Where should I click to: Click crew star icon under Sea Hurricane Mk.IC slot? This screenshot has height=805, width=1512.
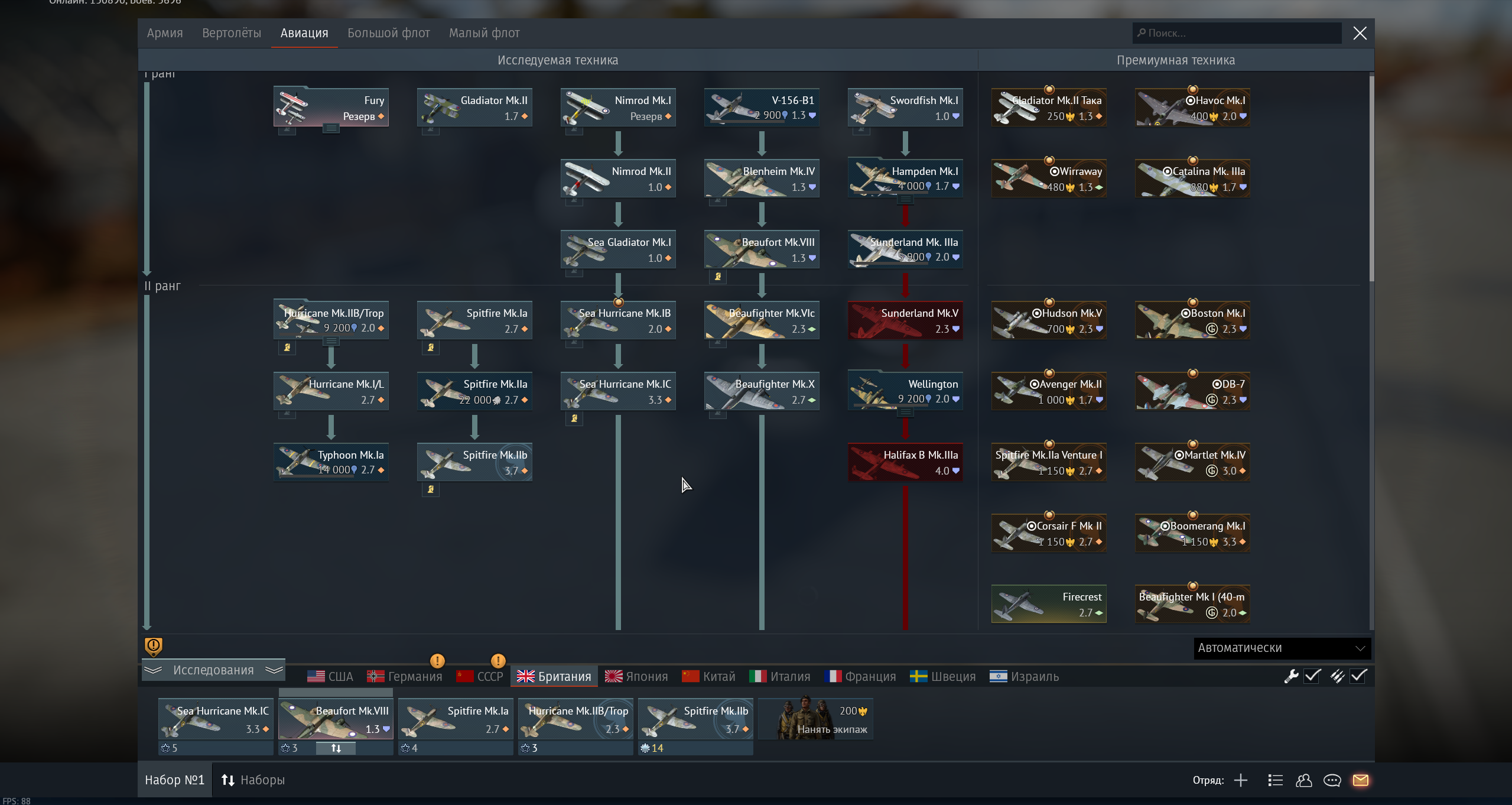coord(165,748)
